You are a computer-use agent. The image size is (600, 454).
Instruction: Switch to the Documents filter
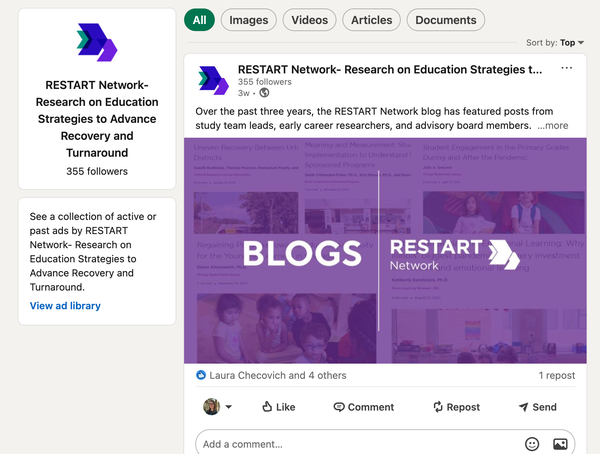(445, 20)
